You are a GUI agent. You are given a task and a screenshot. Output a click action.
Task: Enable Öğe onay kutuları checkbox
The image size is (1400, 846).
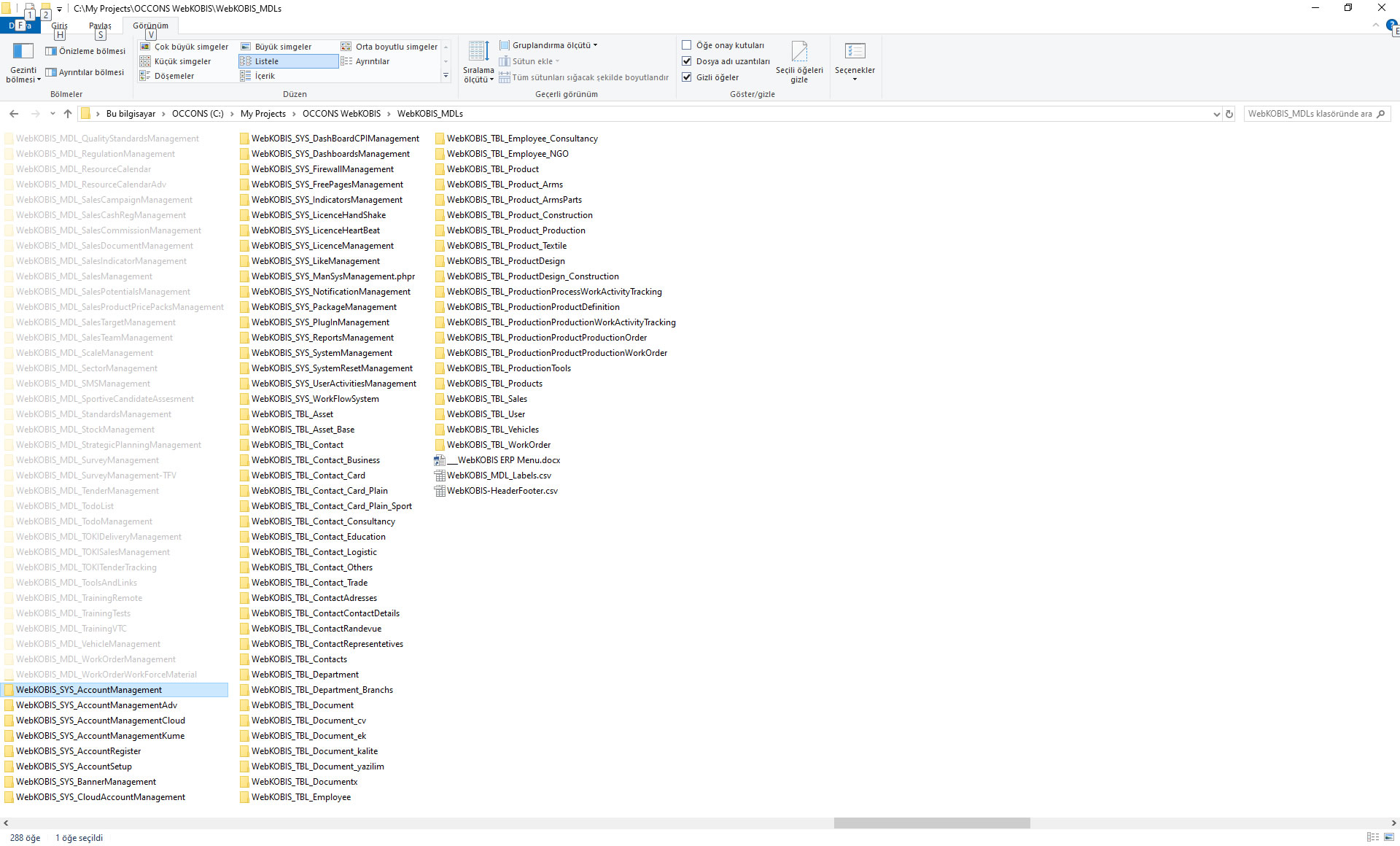click(x=686, y=45)
